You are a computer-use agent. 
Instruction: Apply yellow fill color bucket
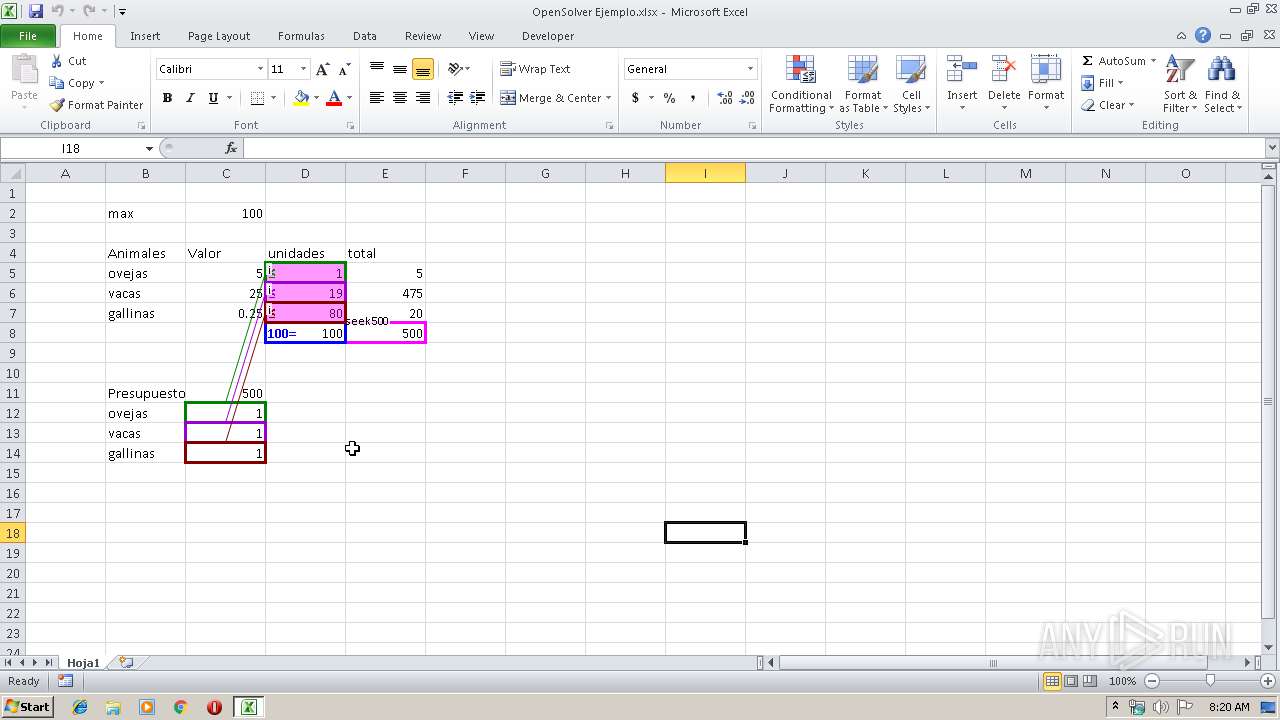point(301,98)
